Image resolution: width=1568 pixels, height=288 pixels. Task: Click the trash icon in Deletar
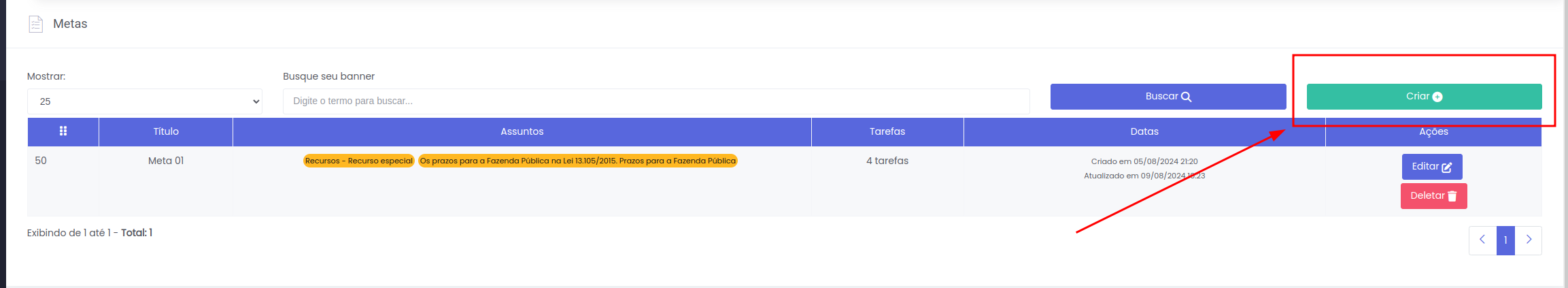pos(1452,196)
